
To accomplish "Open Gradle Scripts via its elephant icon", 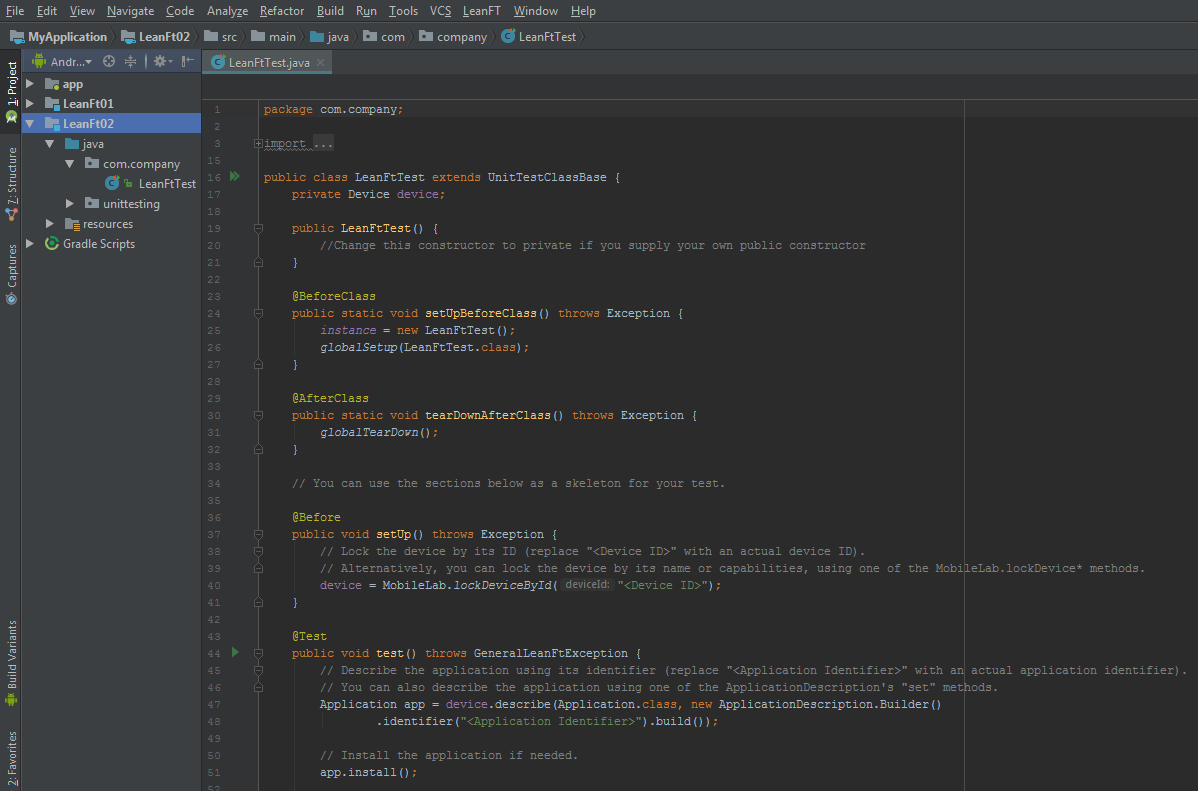I will [x=51, y=243].
